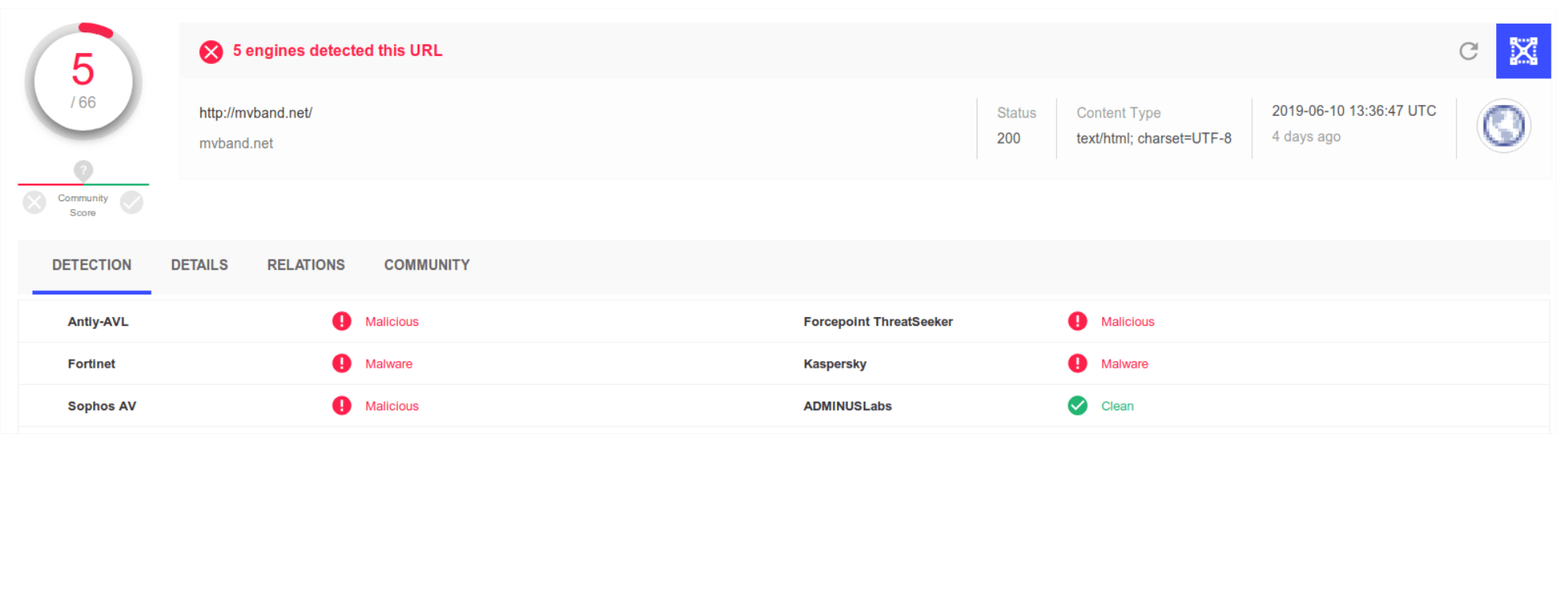Open the RELATIONS tab
Screen dimensions: 1568x602
[x=306, y=266]
